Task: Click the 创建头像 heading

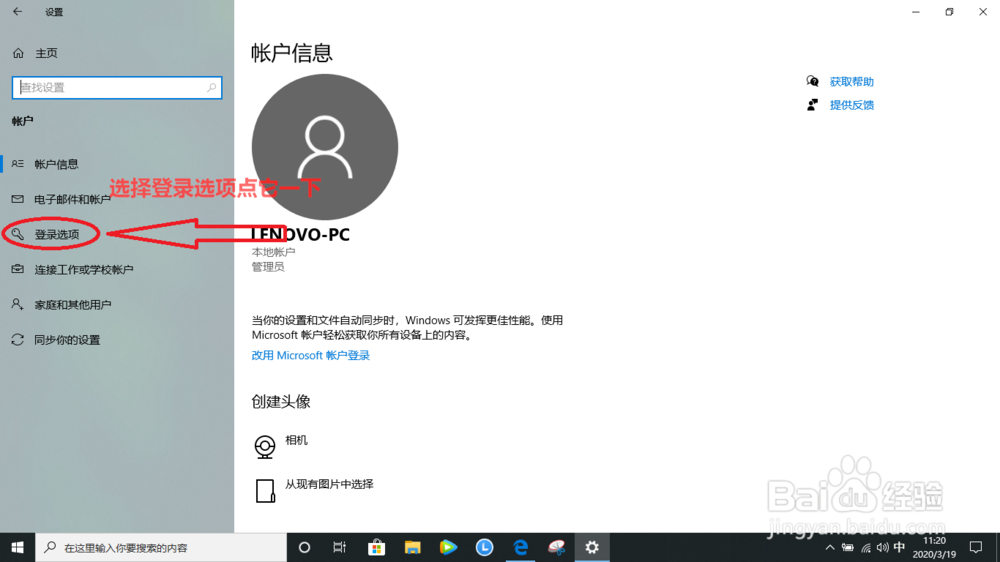Action: coord(281,402)
